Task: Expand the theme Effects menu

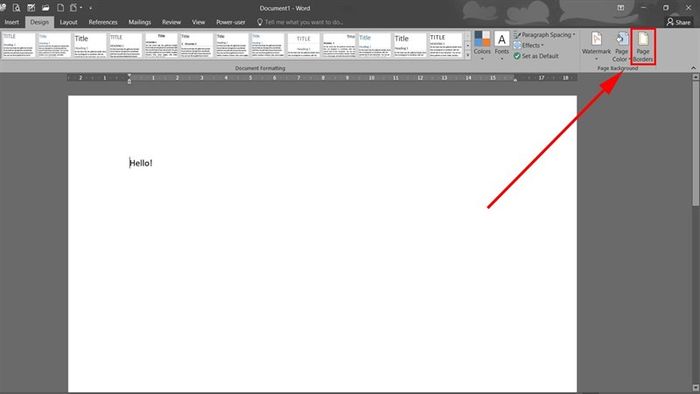Action: coord(529,46)
